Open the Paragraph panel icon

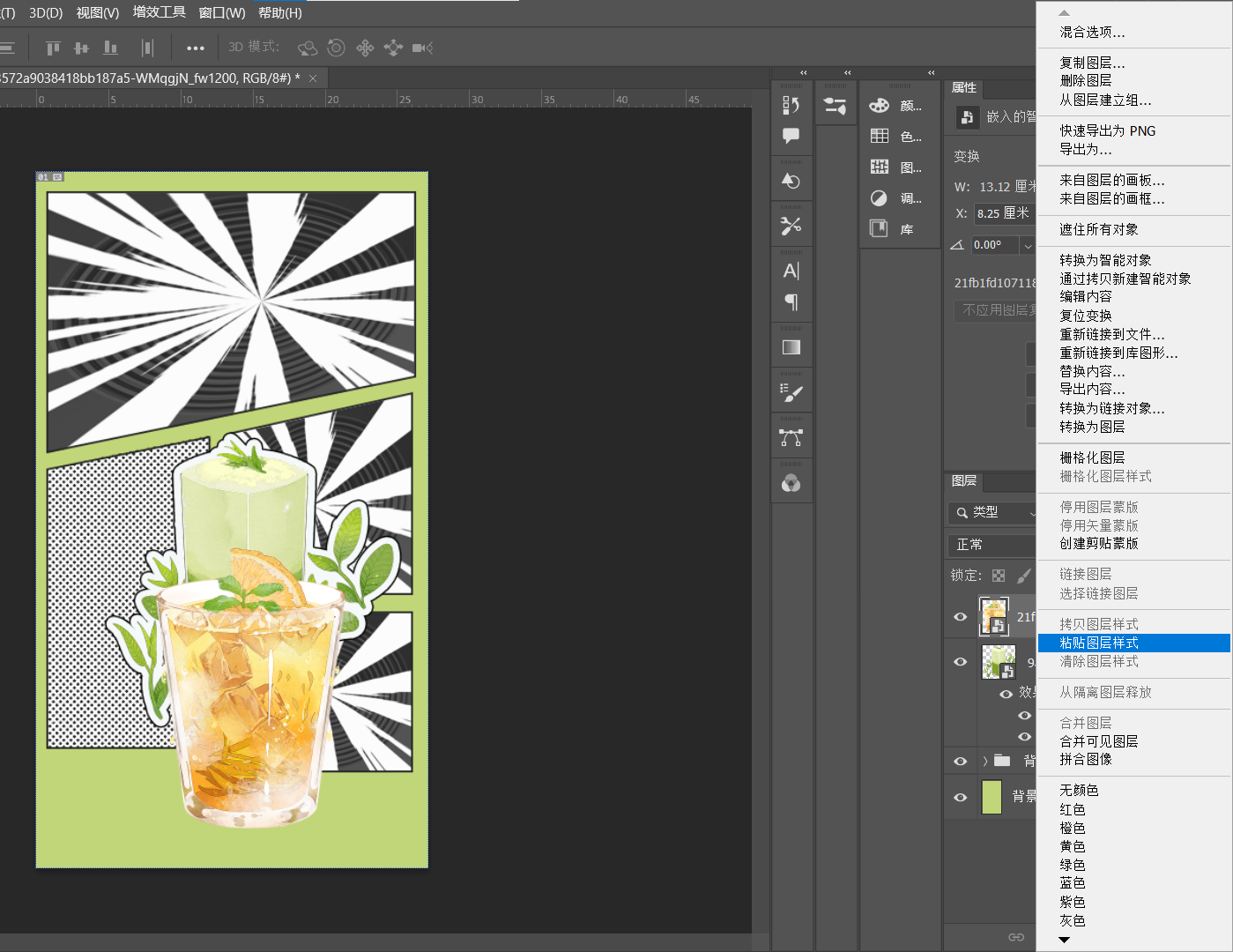tap(791, 302)
